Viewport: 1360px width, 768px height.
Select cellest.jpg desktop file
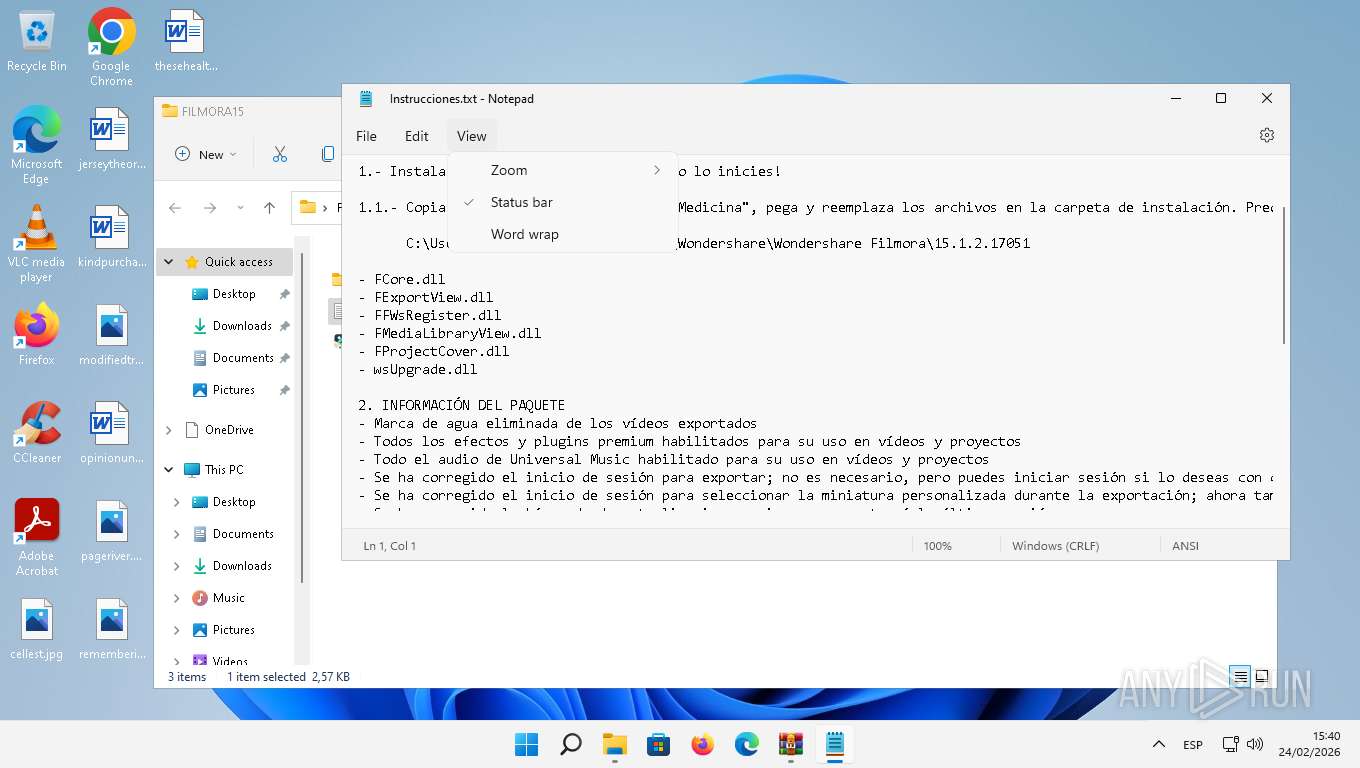(37, 630)
